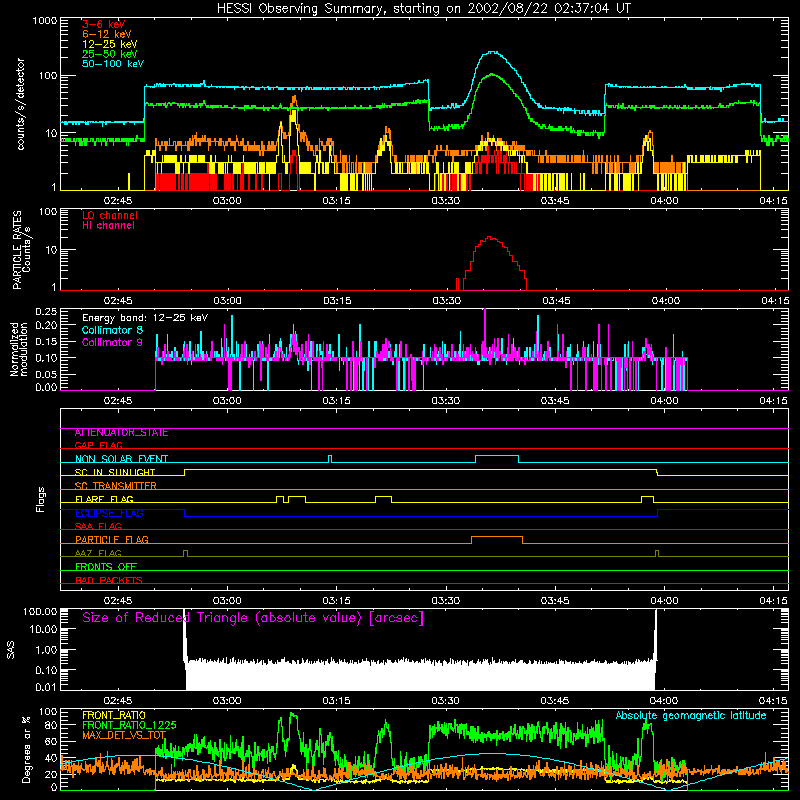Image resolution: width=800 pixels, height=800 pixels.
Task: Click the Normalized modulation axis label
Action: pos(19,349)
